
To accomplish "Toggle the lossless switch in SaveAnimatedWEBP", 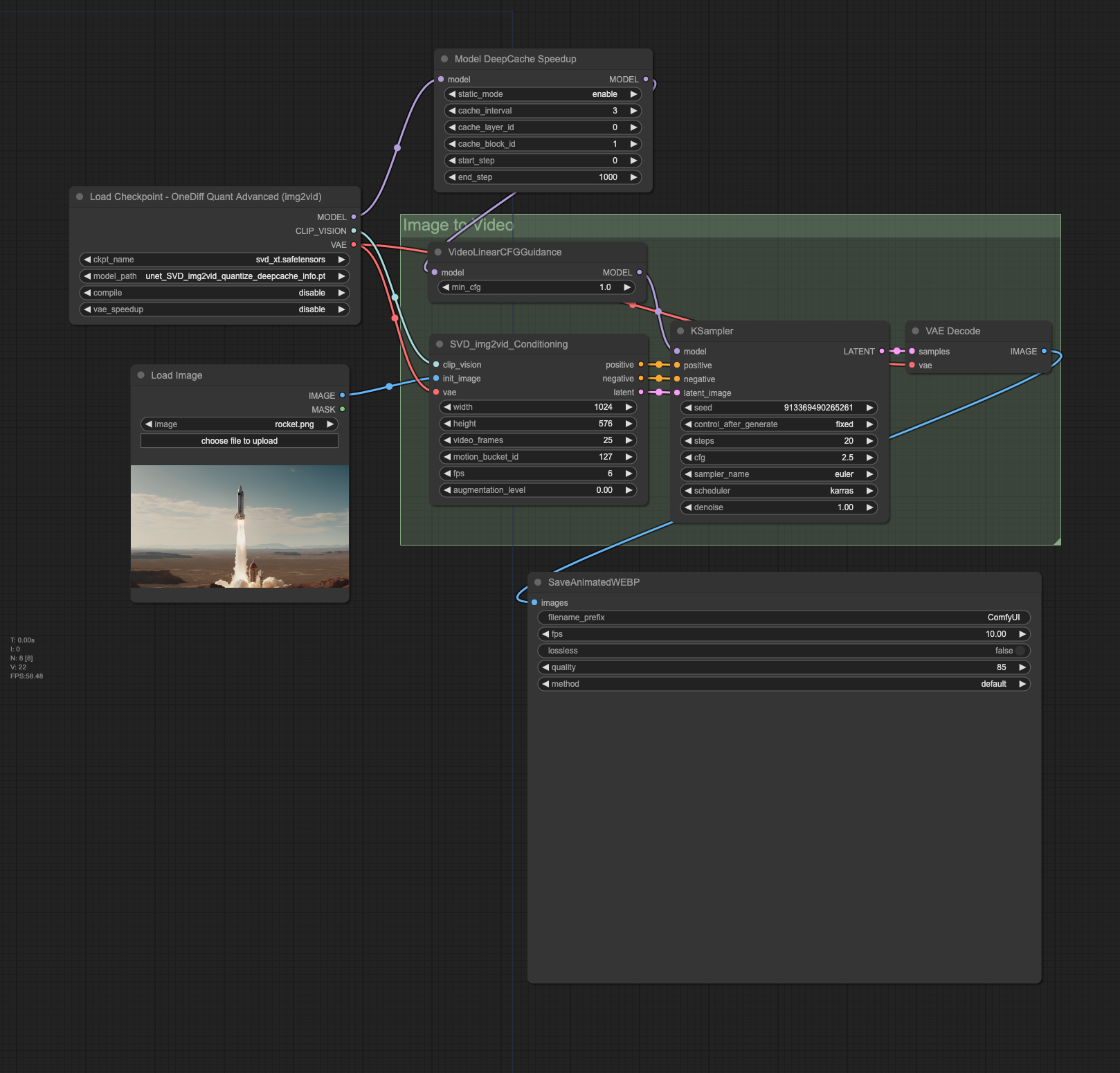I will [x=1019, y=651].
